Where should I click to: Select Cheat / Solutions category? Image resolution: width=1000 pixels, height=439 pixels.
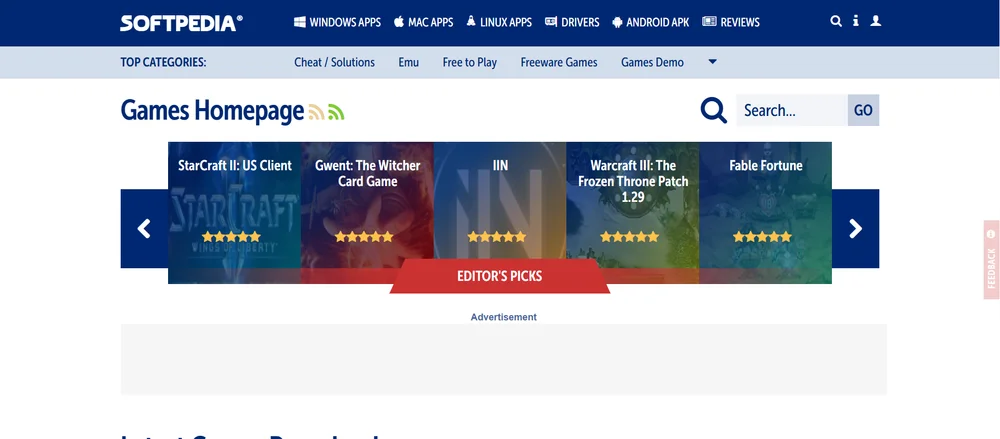pyautogui.click(x=334, y=62)
